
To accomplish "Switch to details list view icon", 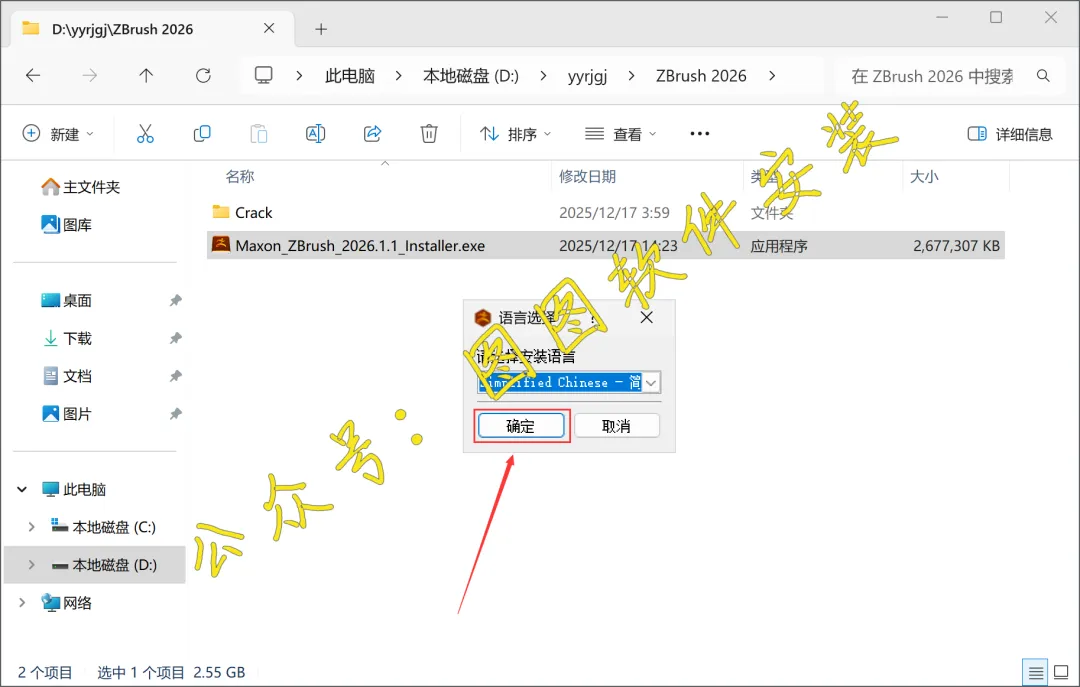I will coord(1035,673).
